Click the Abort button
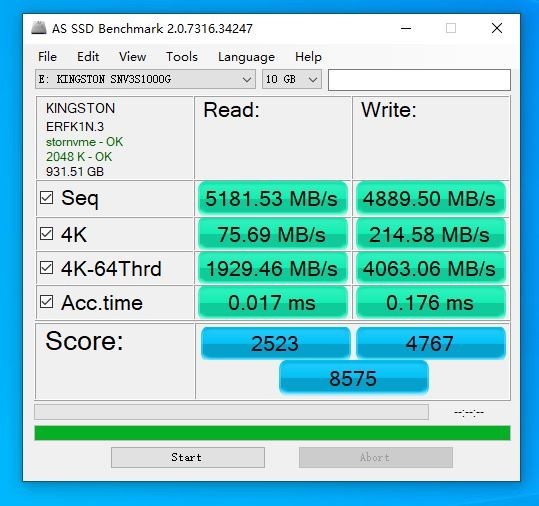The width and height of the screenshot is (539, 506). [376, 458]
